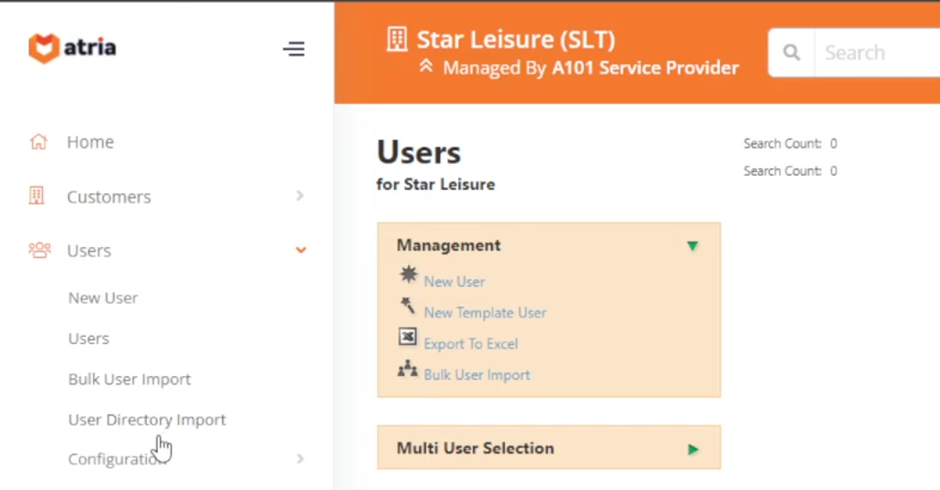Click the wand New Template User icon
Image resolution: width=940 pixels, height=490 pixels.
pos(408,305)
